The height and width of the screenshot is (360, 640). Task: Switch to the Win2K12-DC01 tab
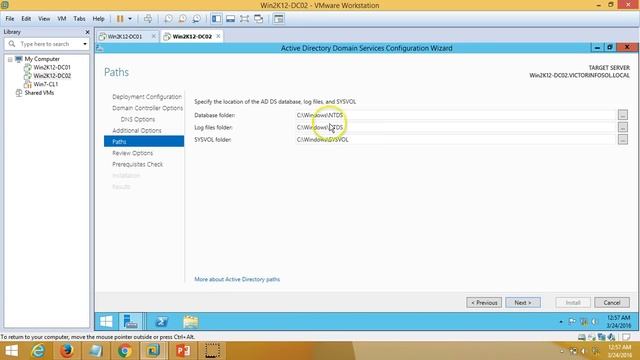[124, 36]
